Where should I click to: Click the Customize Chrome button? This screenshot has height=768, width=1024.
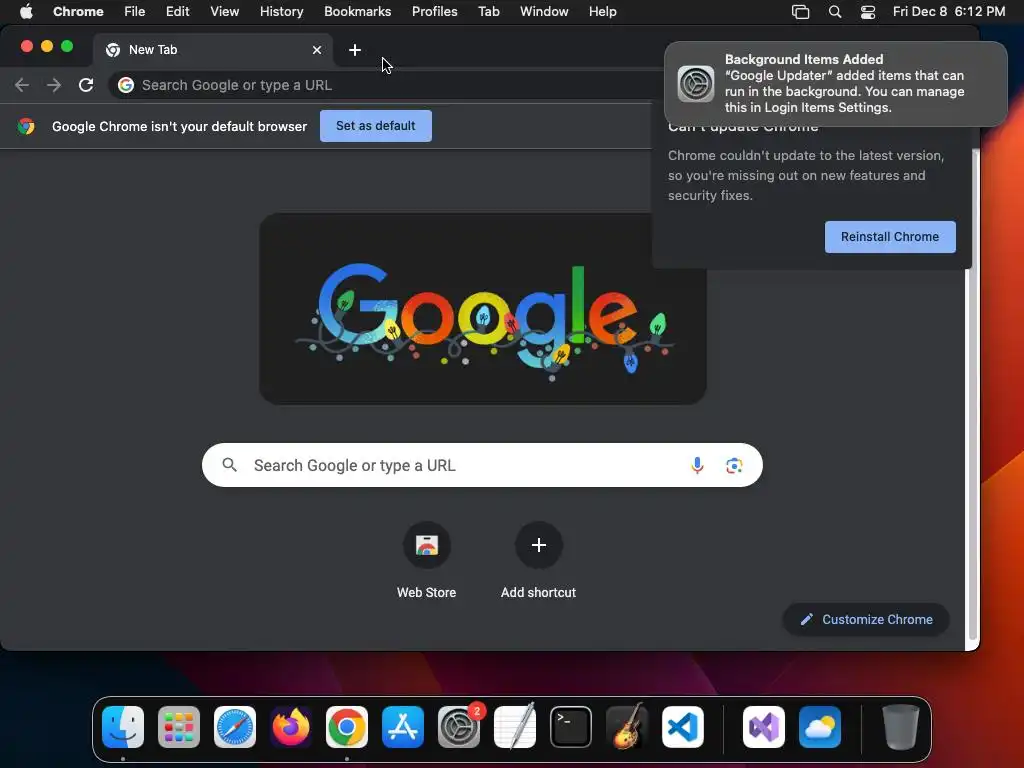(867, 620)
